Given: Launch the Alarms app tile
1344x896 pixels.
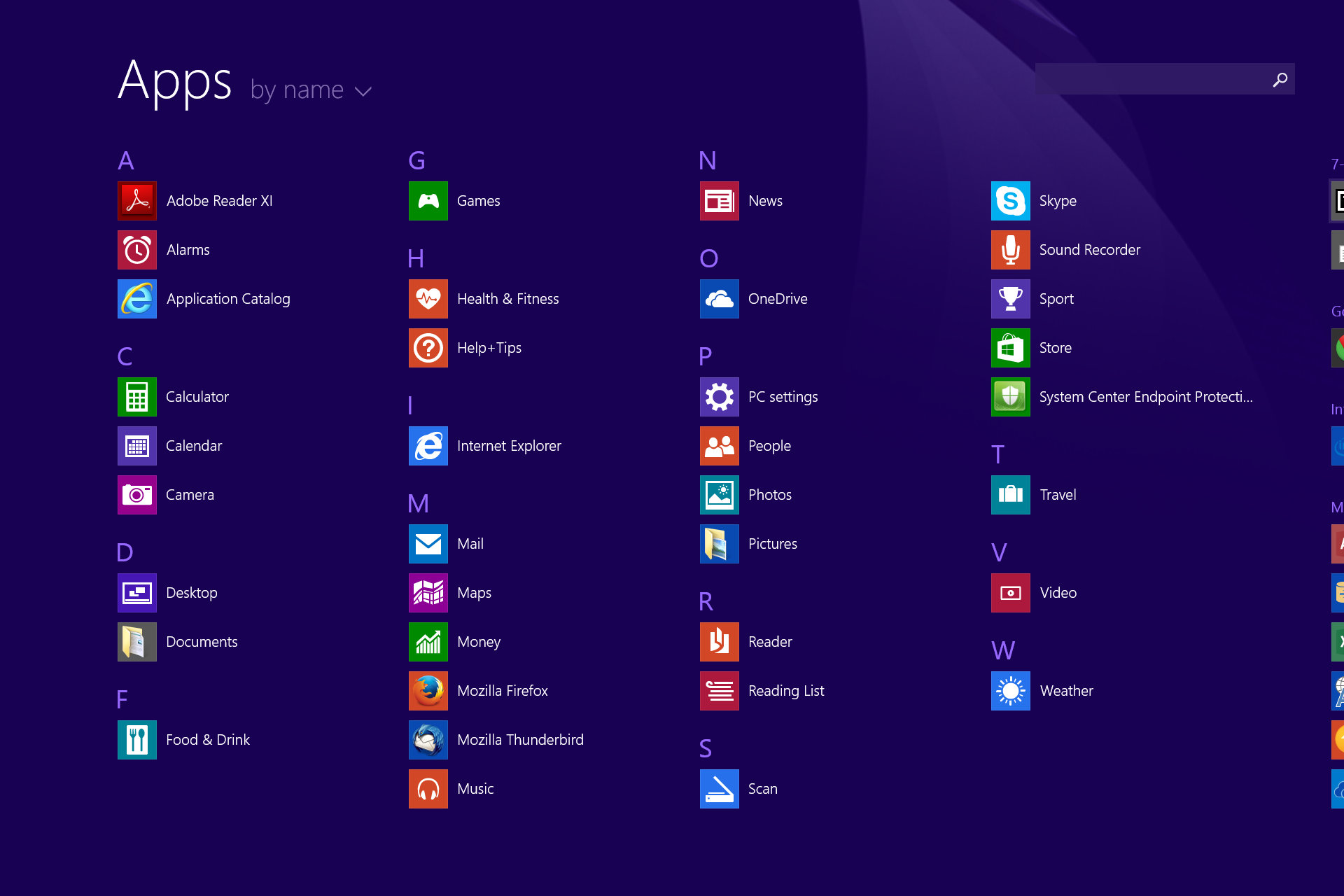Looking at the screenshot, I should (x=137, y=250).
